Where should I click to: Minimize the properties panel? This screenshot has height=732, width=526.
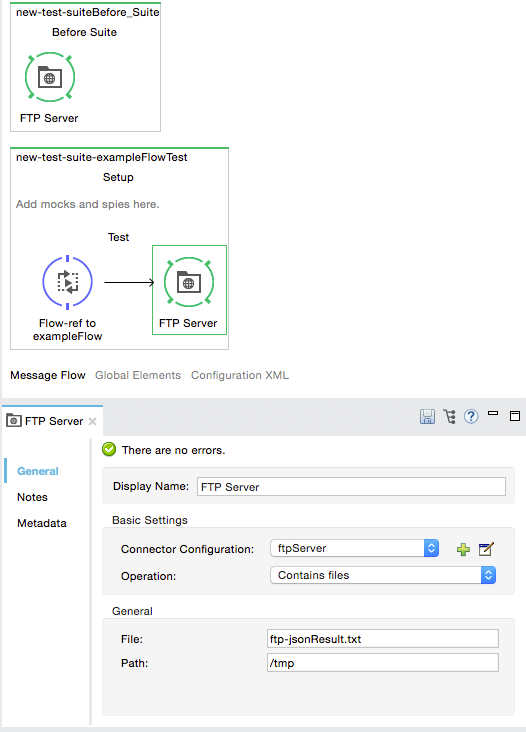(493, 413)
